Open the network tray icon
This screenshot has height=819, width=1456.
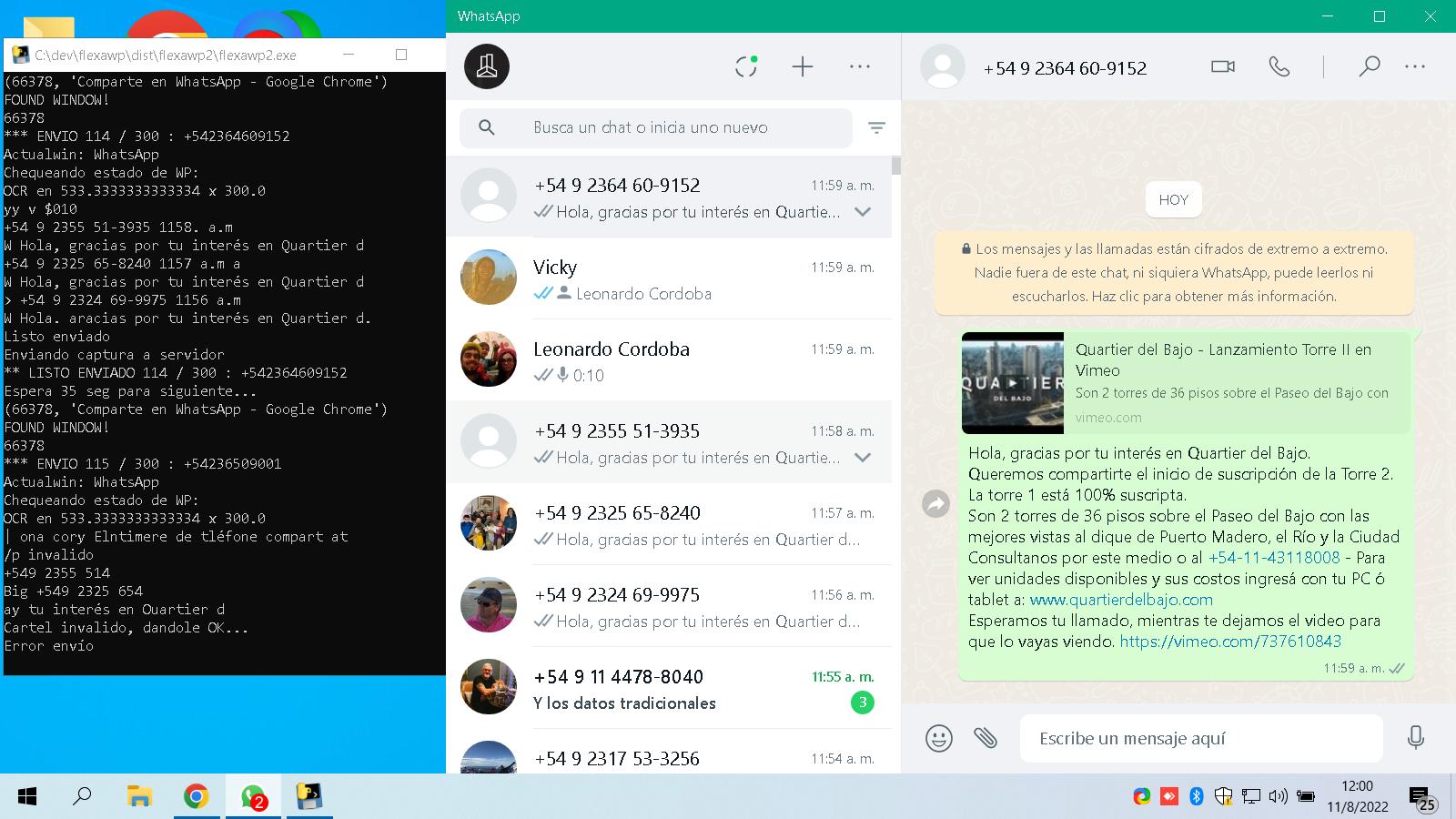coord(1251,796)
